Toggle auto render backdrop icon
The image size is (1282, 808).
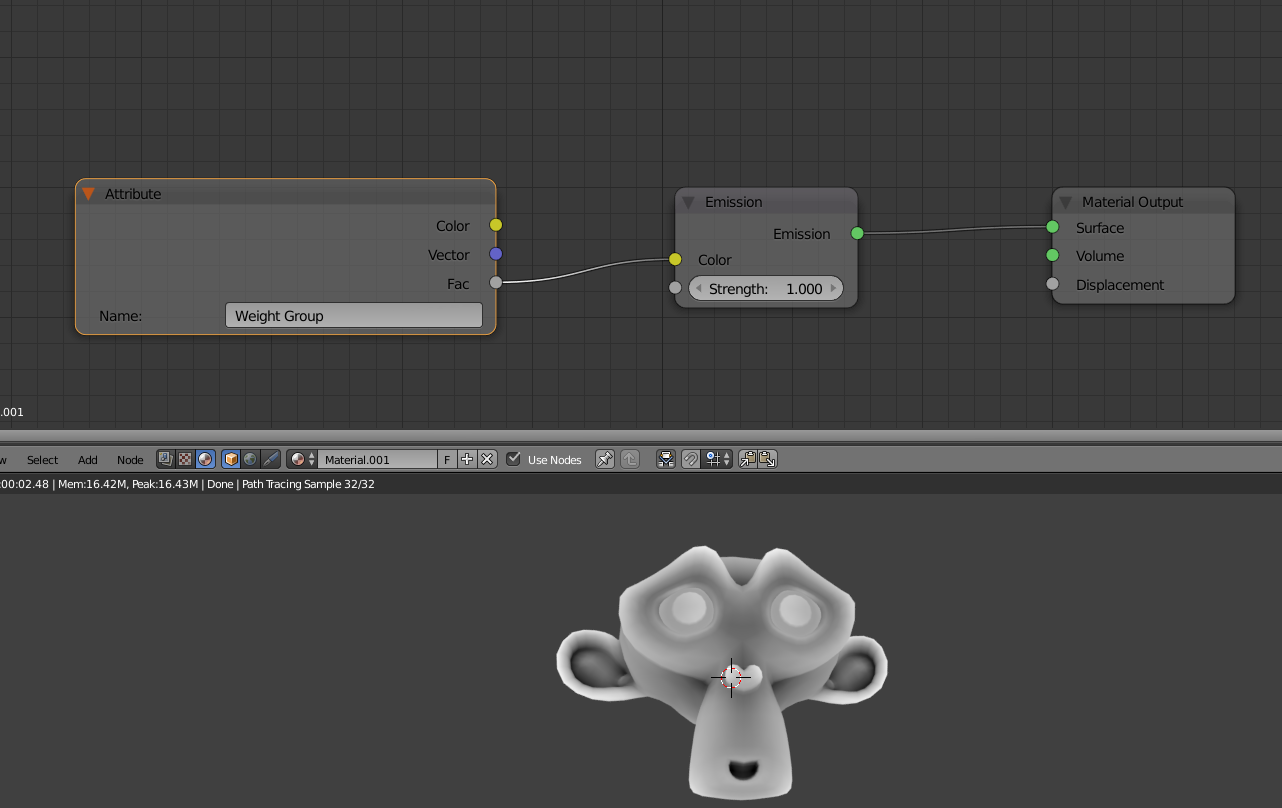point(665,459)
